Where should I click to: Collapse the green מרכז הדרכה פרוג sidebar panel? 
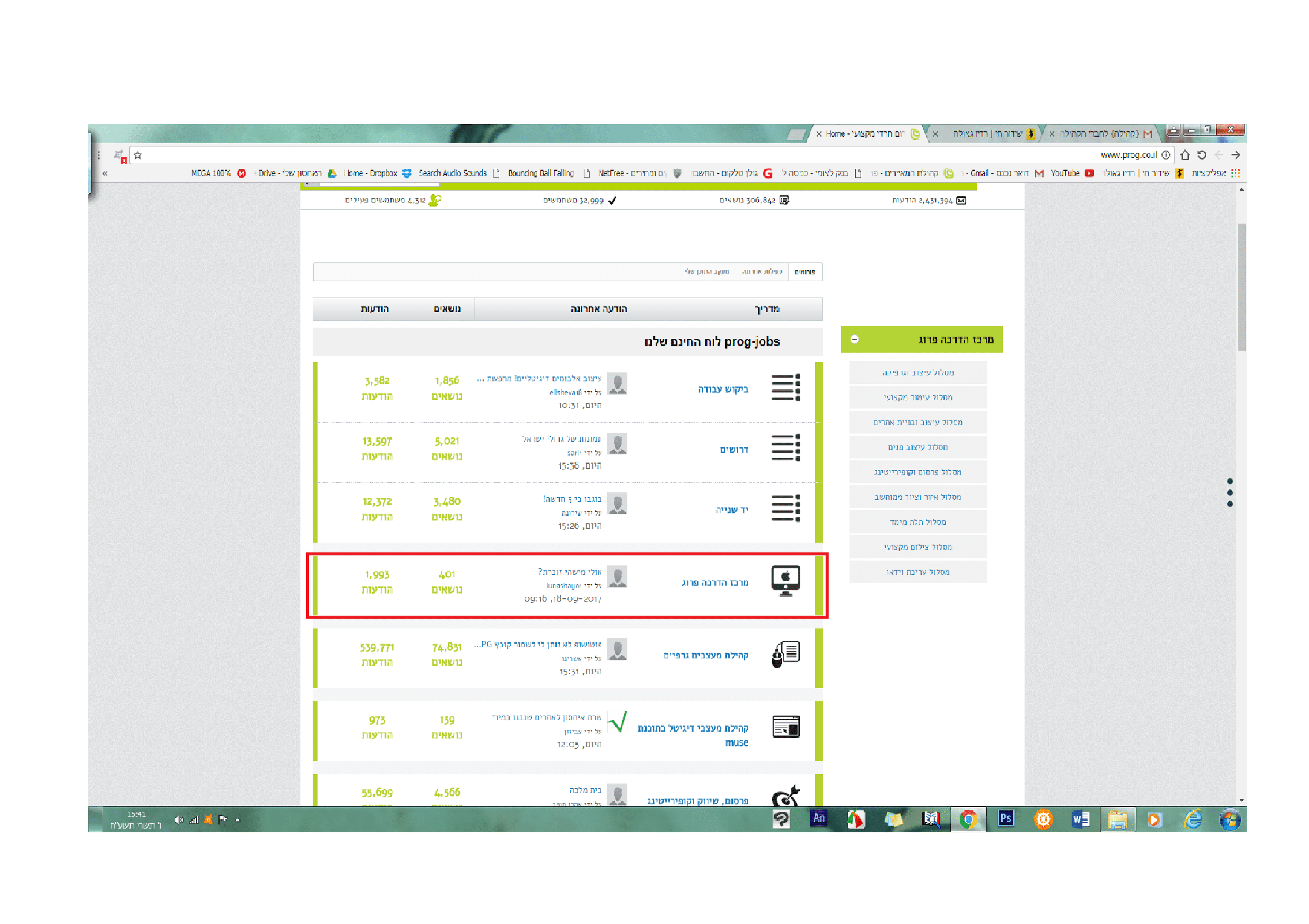854,339
